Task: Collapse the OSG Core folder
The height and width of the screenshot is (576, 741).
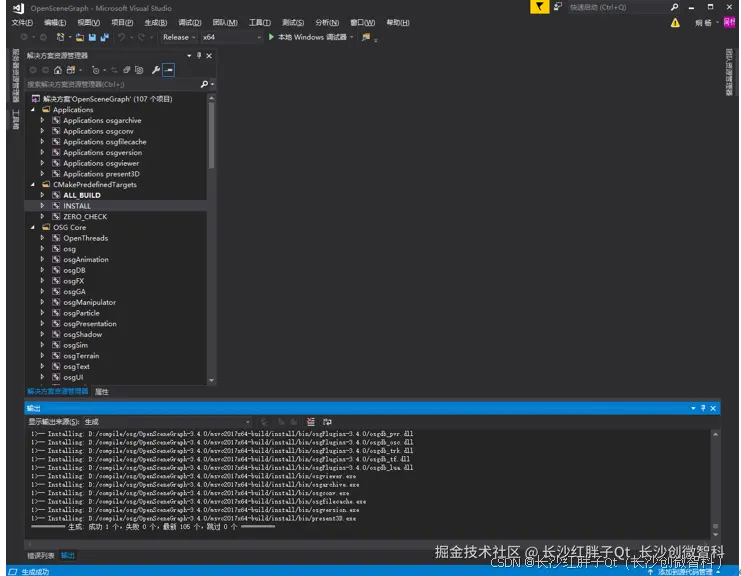Action: point(33,227)
